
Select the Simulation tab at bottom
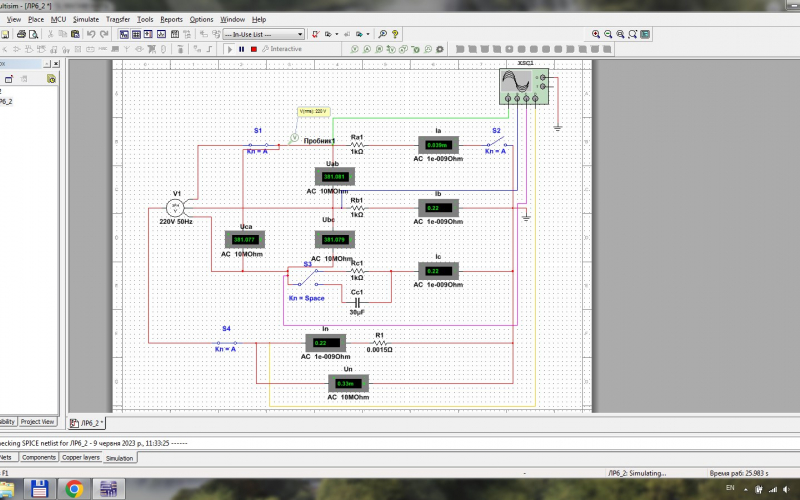coord(119,458)
